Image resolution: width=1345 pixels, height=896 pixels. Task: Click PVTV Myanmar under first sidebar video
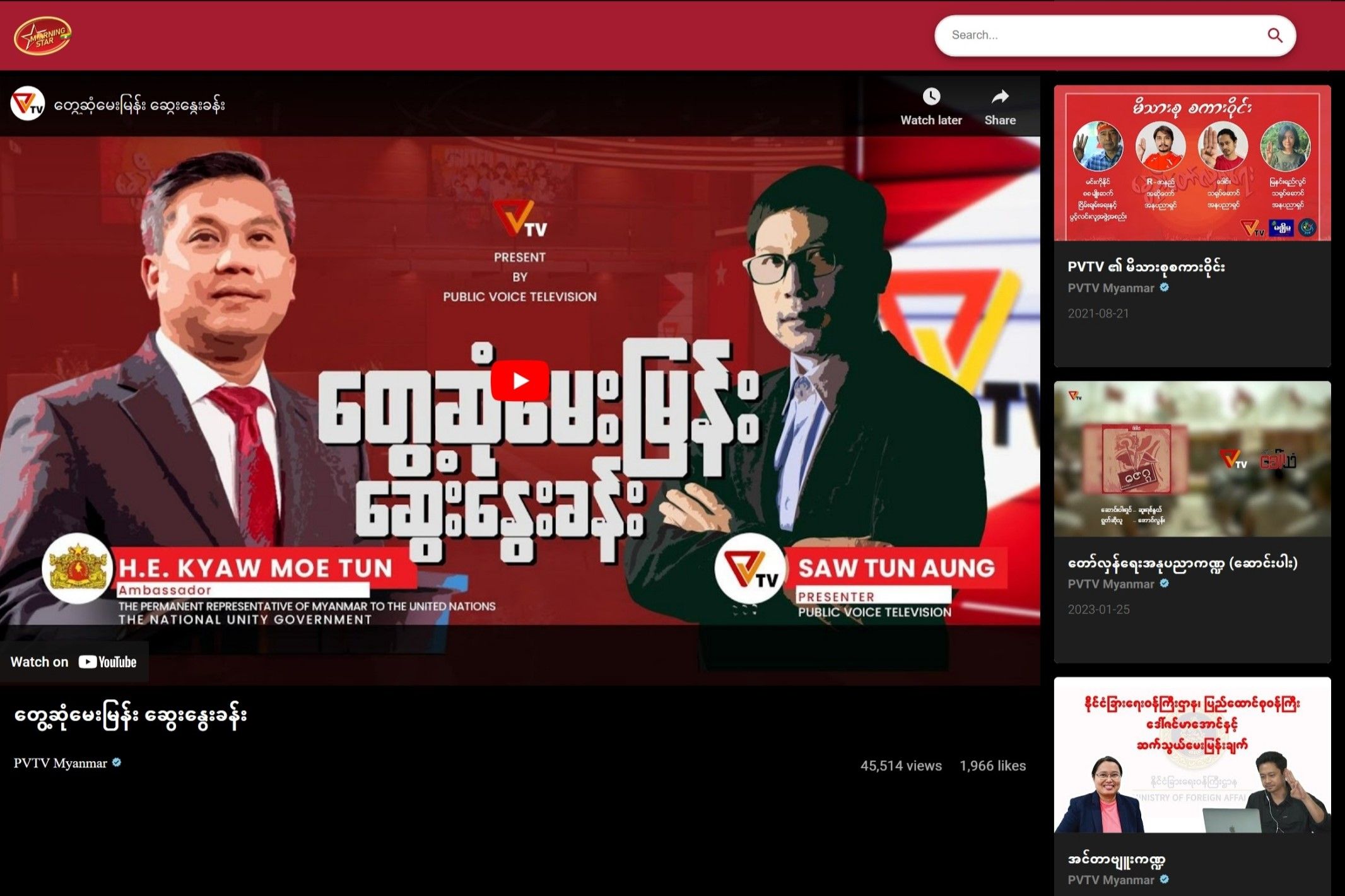1110,288
